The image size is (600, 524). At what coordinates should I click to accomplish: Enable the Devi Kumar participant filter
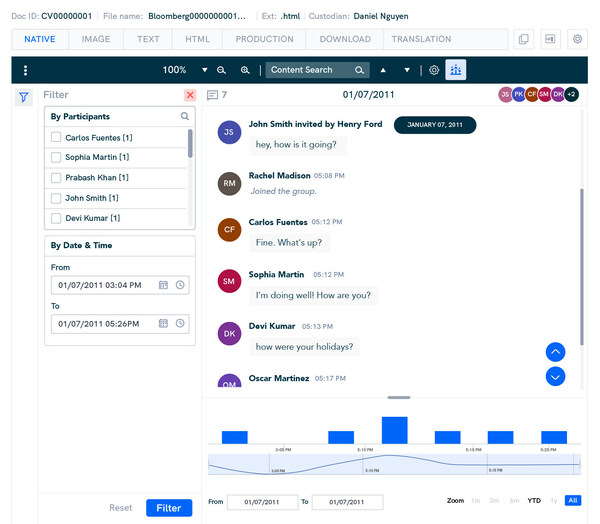(57, 218)
